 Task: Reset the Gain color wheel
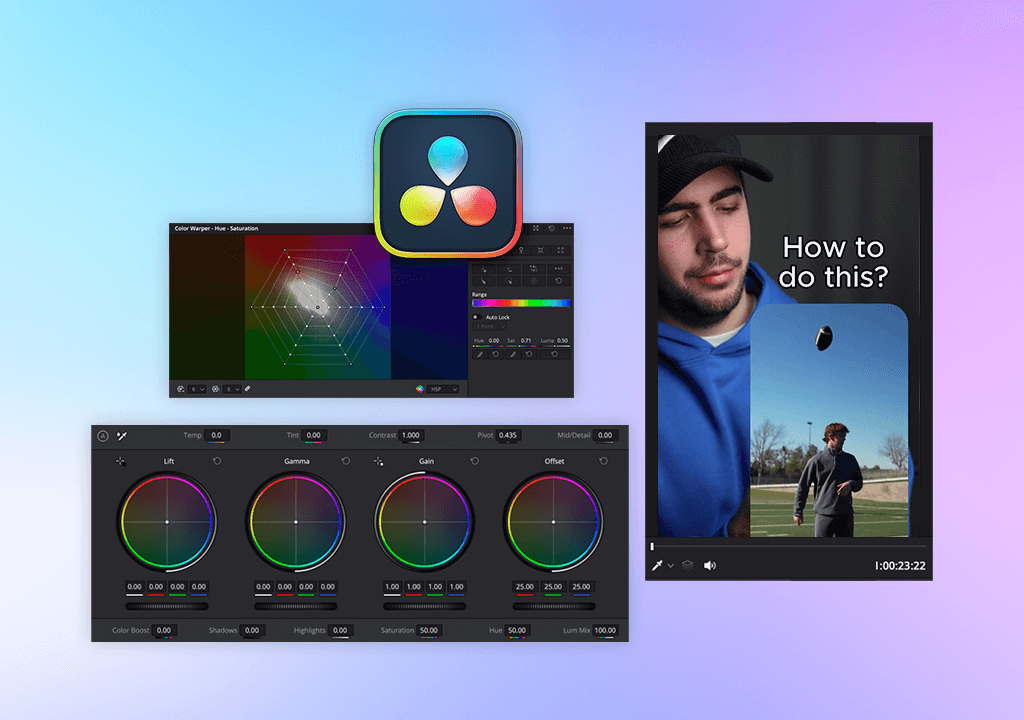475,461
